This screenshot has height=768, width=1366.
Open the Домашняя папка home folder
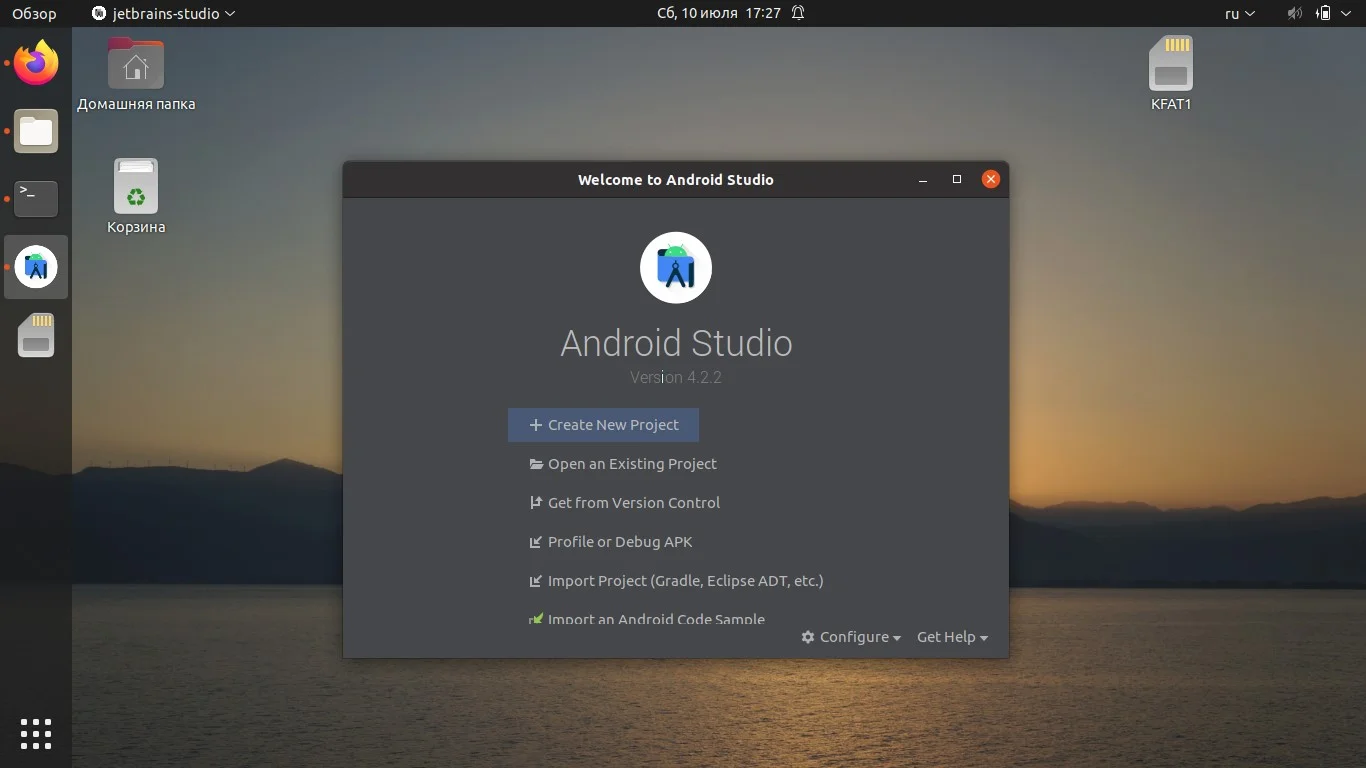[x=136, y=74]
